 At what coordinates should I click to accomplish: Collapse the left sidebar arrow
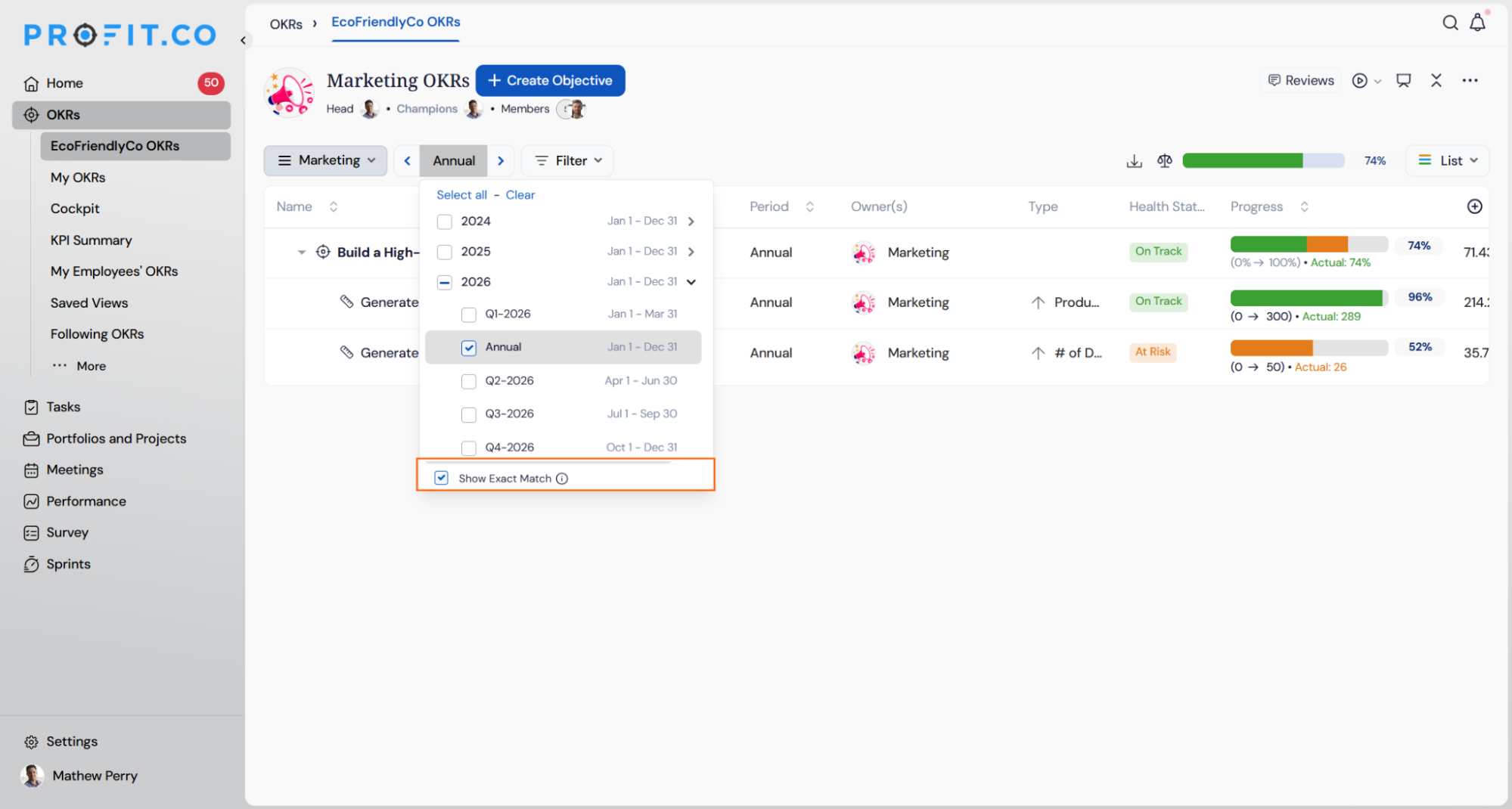click(x=243, y=40)
